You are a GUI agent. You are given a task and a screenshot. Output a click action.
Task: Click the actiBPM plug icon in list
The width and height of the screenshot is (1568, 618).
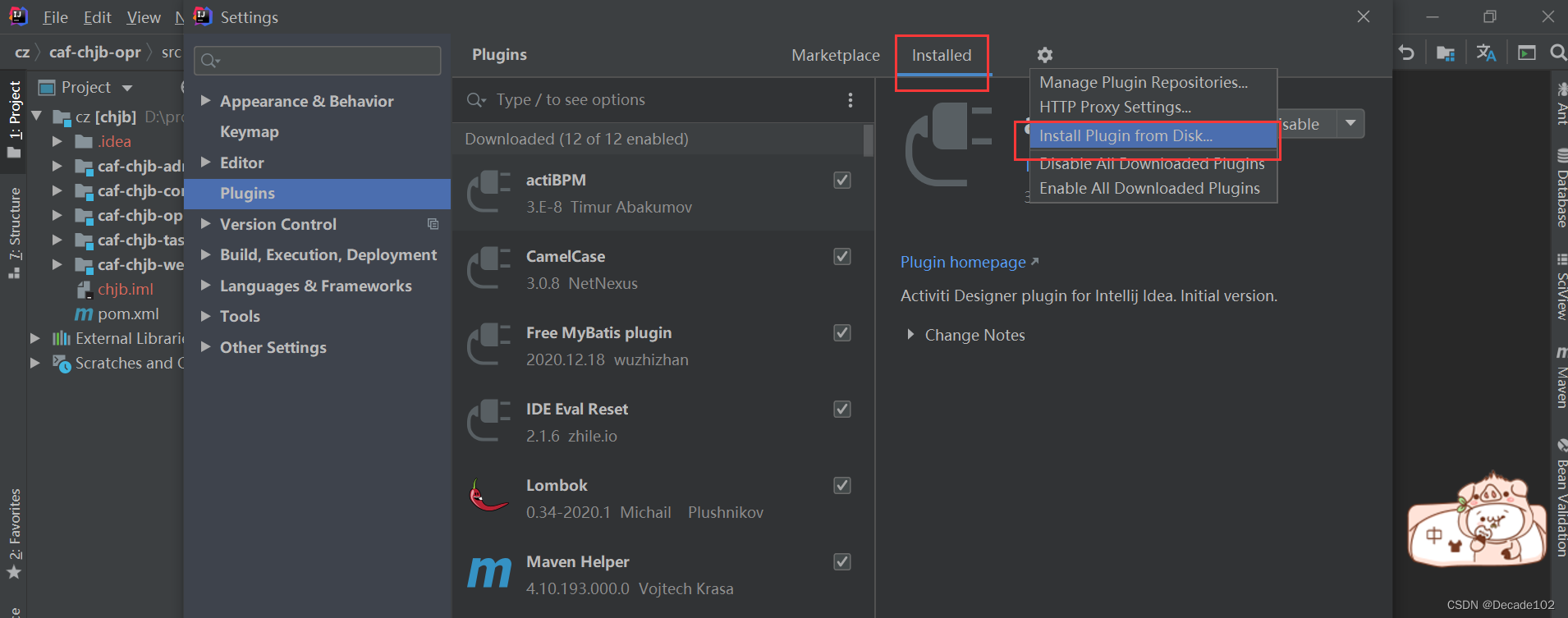click(489, 191)
